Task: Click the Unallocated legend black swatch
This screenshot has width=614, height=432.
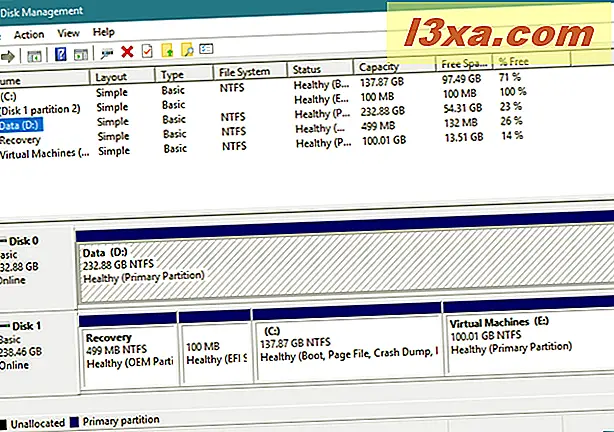Action: click(x=4, y=424)
